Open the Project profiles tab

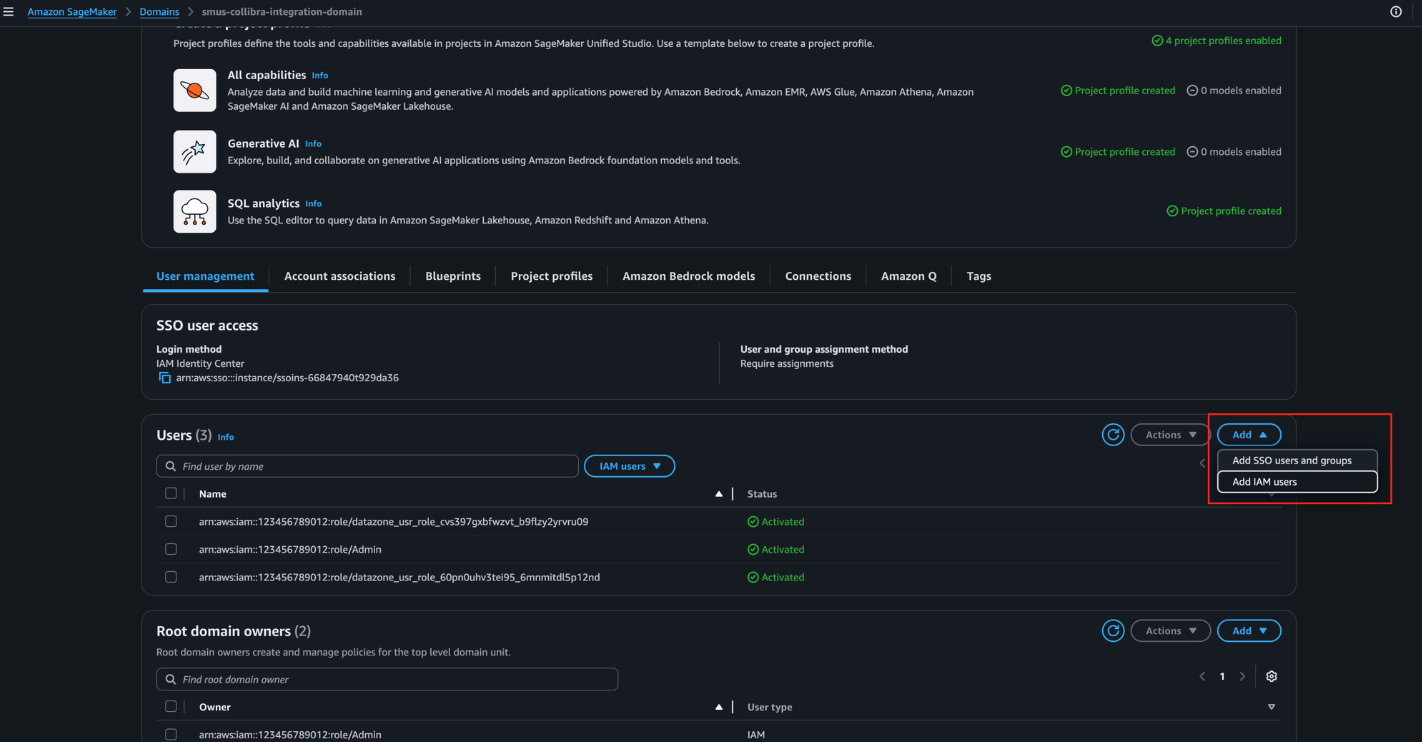(x=552, y=276)
